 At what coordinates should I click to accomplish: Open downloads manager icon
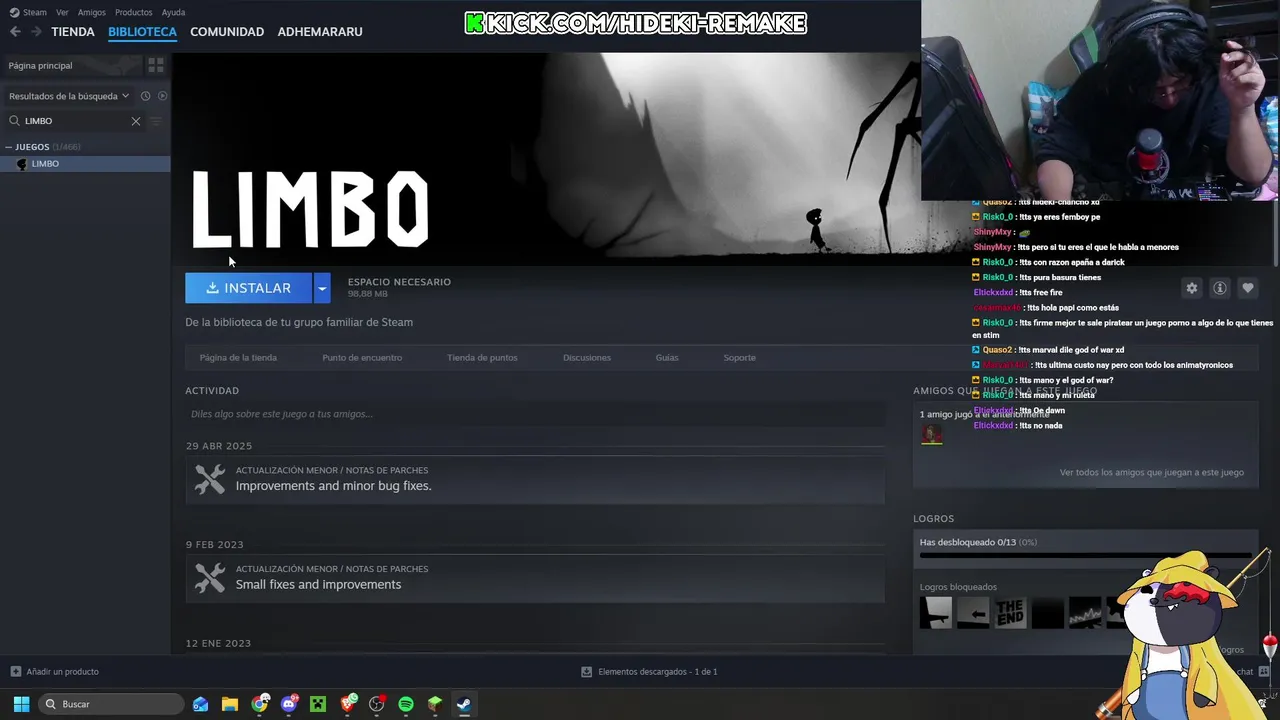click(587, 672)
